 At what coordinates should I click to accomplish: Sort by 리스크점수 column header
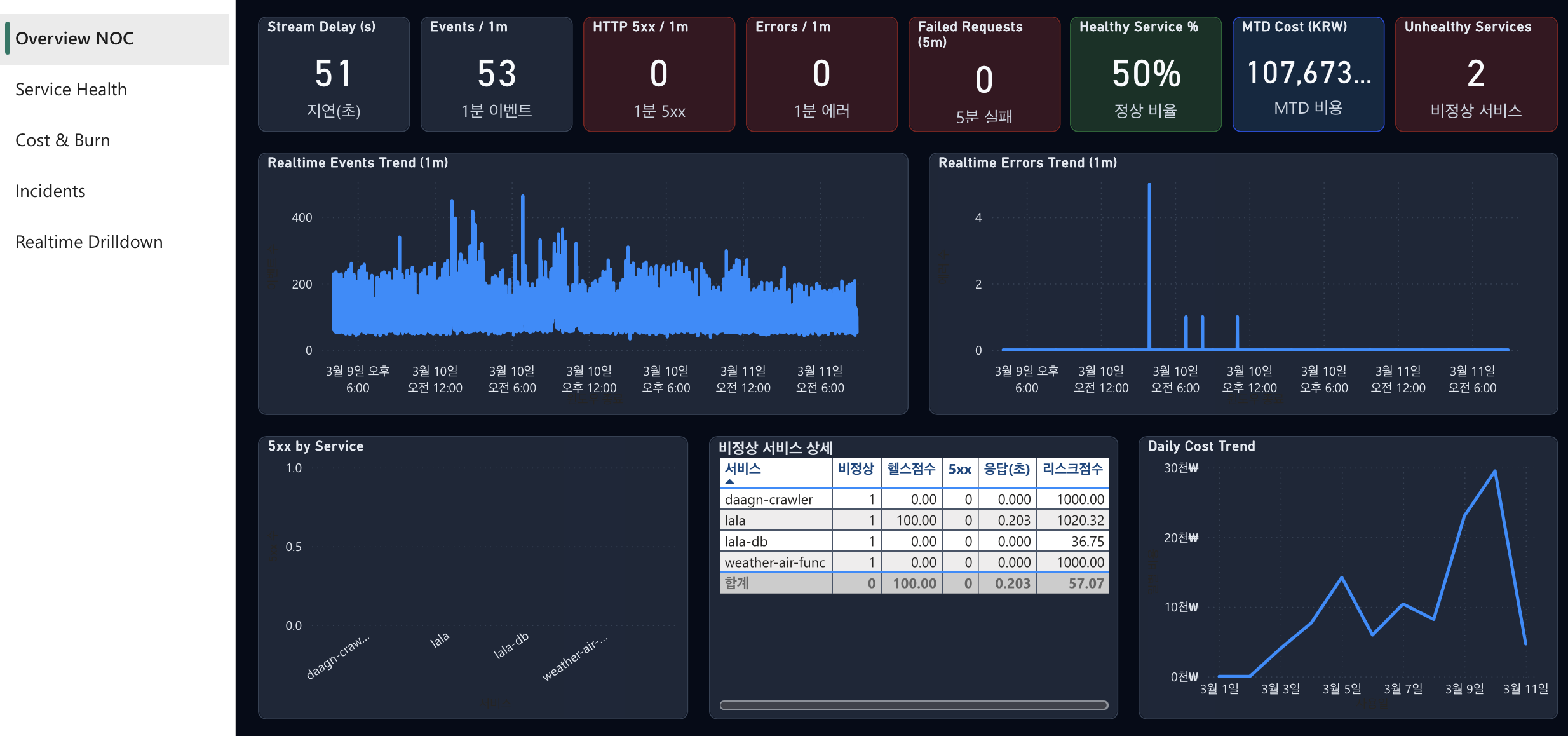(x=1072, y=469)
